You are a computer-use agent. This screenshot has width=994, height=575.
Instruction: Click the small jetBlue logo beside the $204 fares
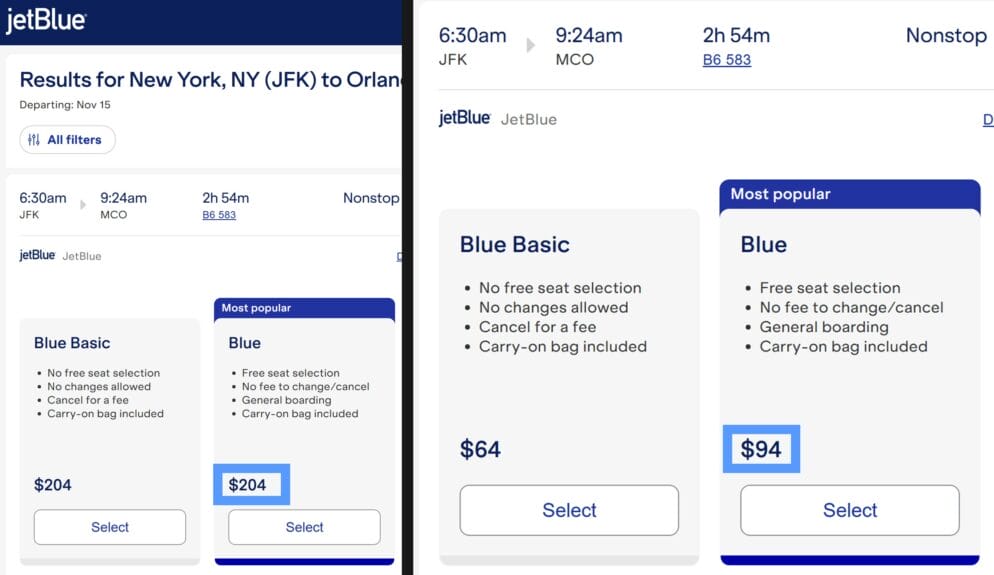[37, 256]
